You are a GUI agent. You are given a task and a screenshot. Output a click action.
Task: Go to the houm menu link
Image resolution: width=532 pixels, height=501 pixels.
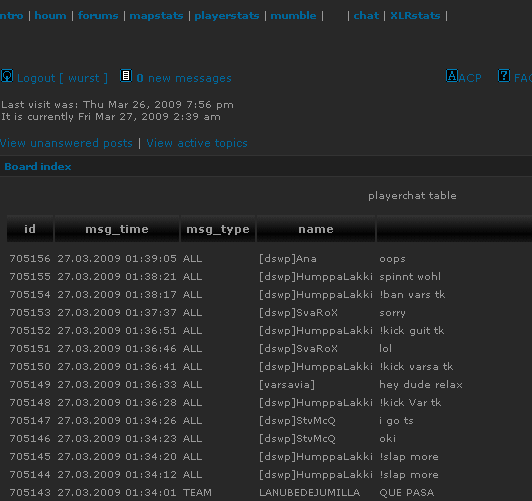coord(50,16)
